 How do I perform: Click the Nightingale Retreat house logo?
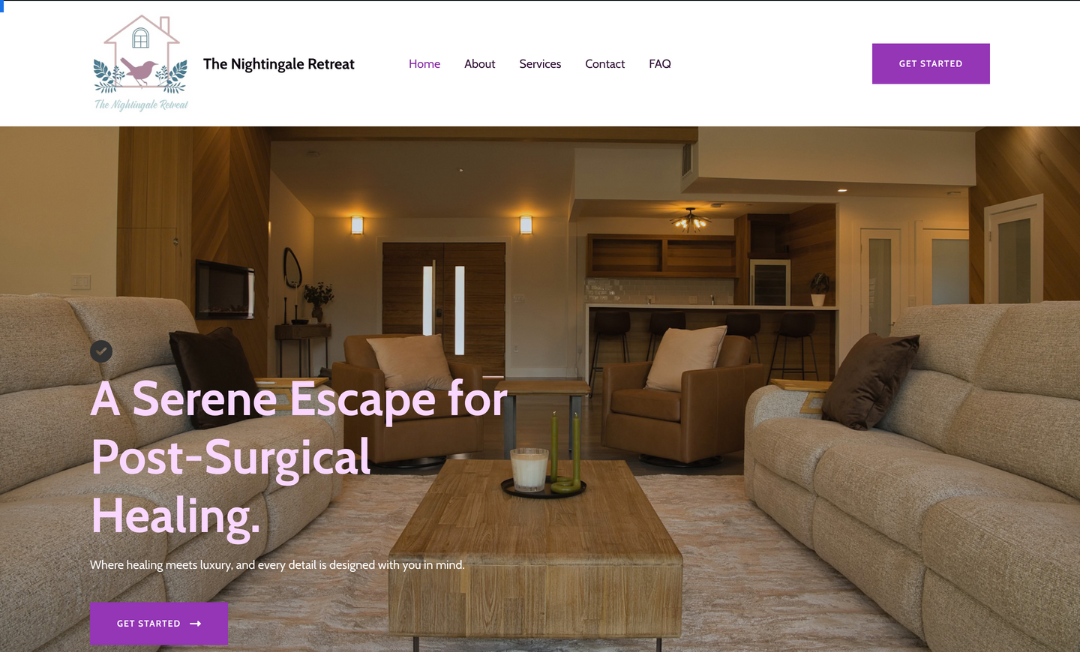[x=141, y=63]
